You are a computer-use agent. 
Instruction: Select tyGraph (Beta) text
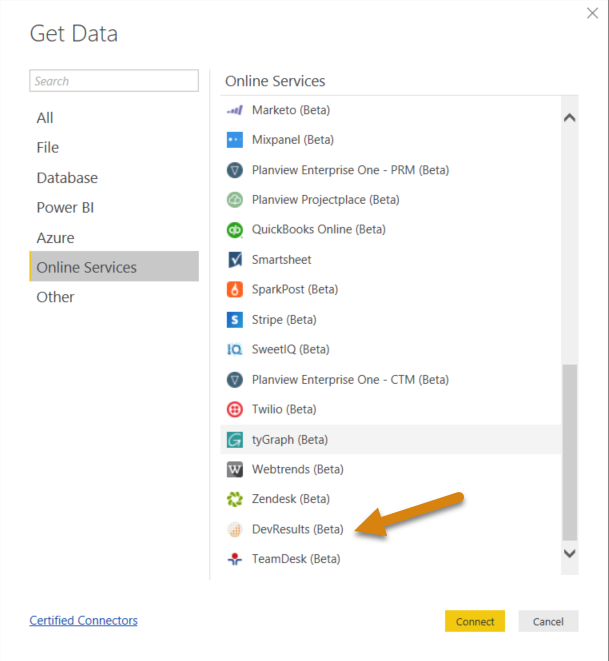pos(290,440)
